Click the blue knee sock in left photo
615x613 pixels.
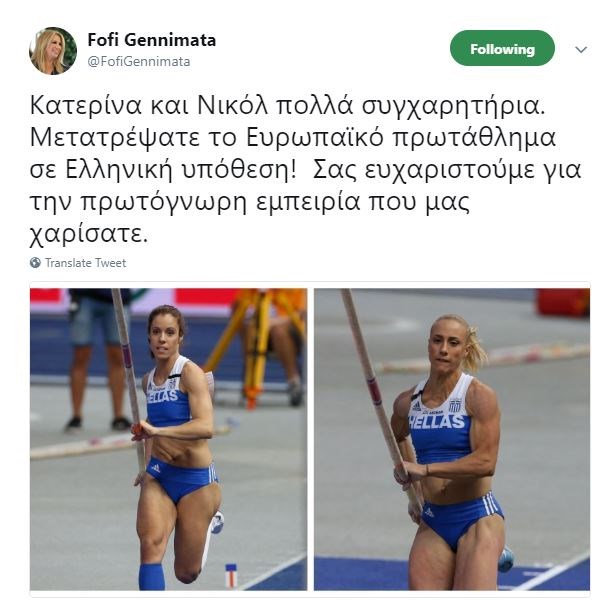pyautogui.click(x=152, y=577)
